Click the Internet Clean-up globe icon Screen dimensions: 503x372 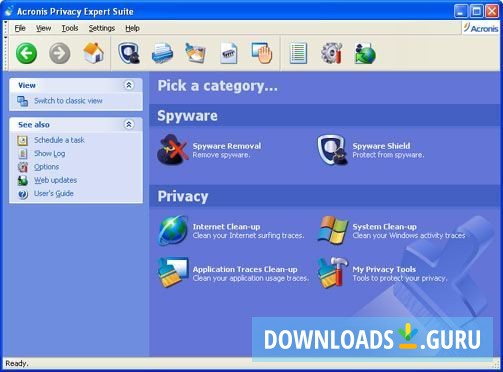tap(172, 230)
